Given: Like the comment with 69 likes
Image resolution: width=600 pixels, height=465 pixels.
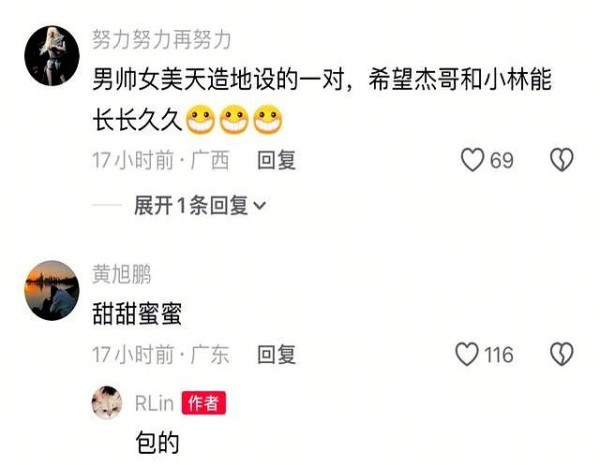Looking at the screenshot, I should [x=473, y=159].
